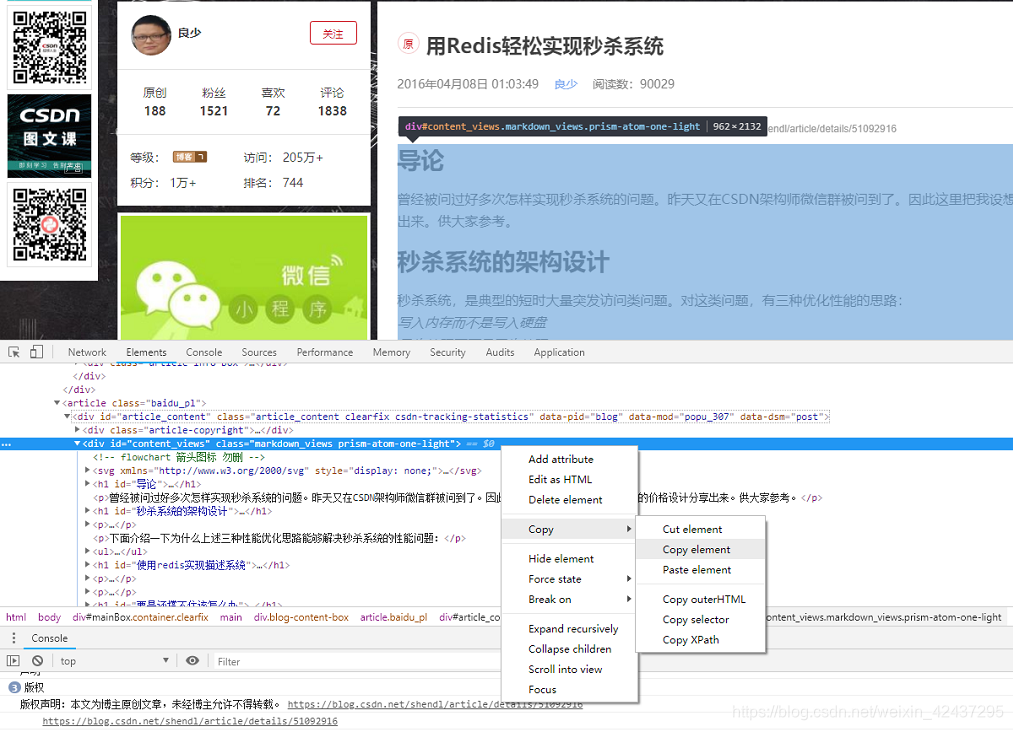Viewport: 1013px width, 730px height.
Task: Expand the article-copyright div node
Action: point(77,430)
